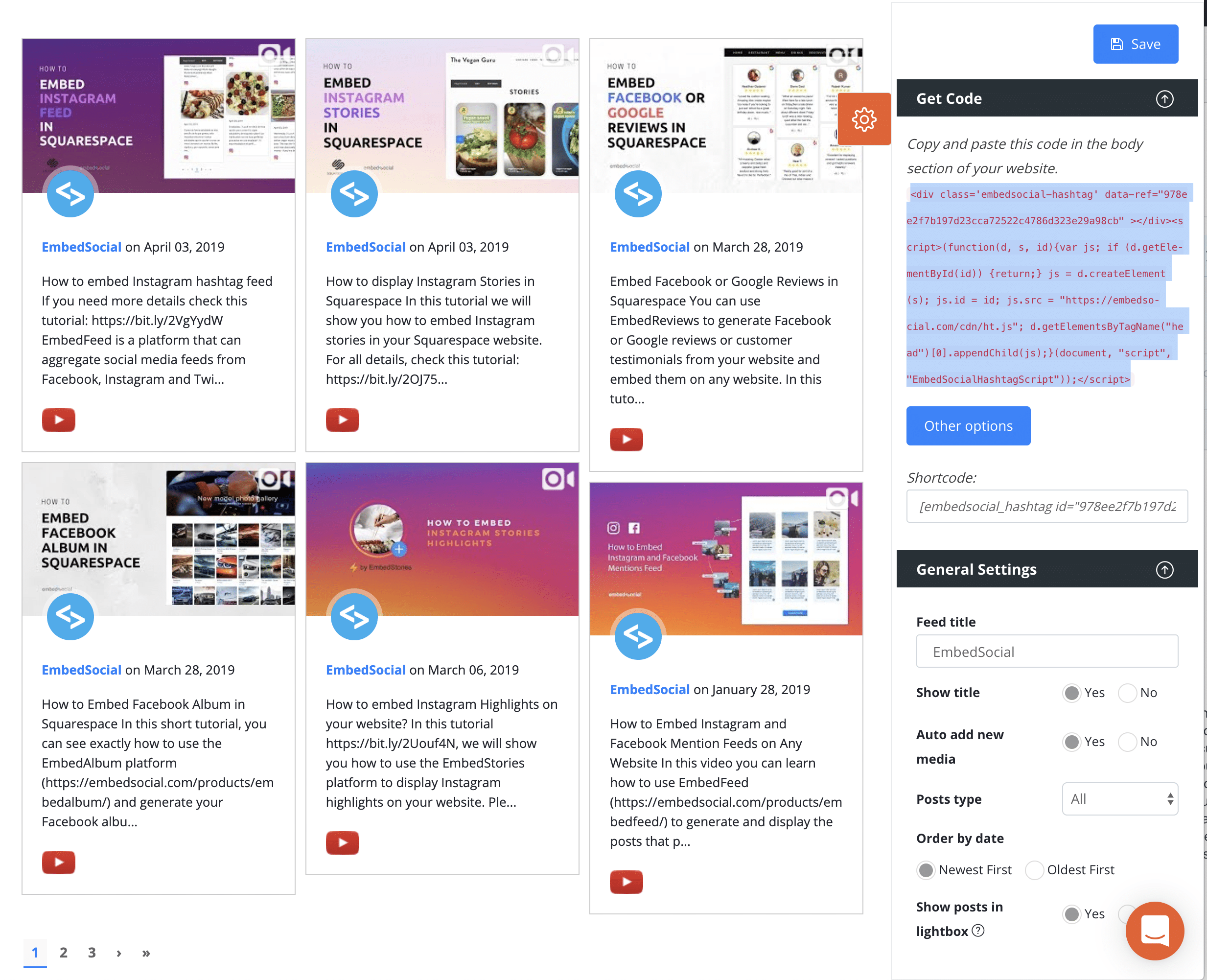
Task: Open EmbedSocial link on Facebook Album post
Action: (81, 670)
